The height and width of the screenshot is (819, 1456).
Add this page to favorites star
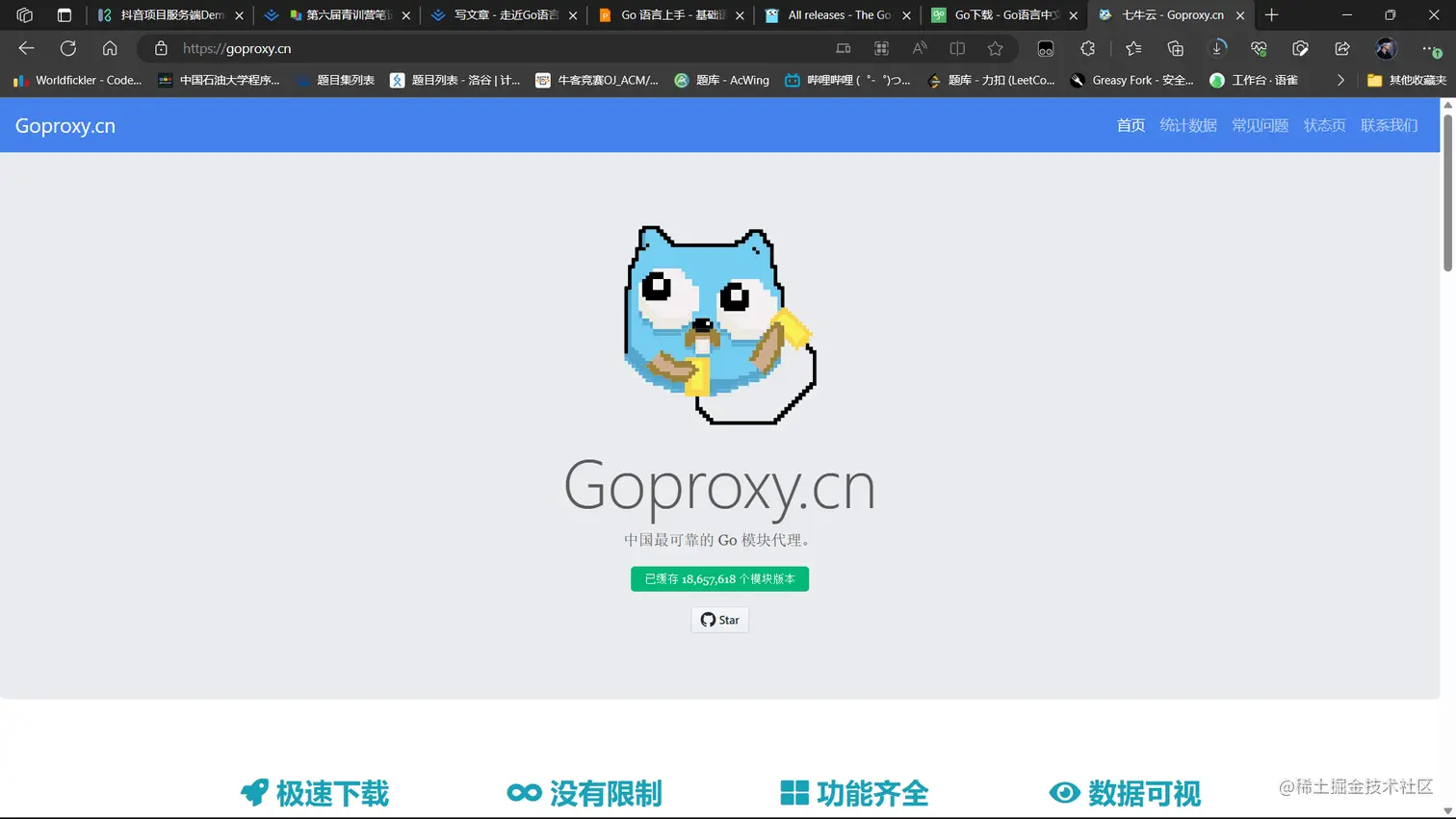(x=995, y=48)
